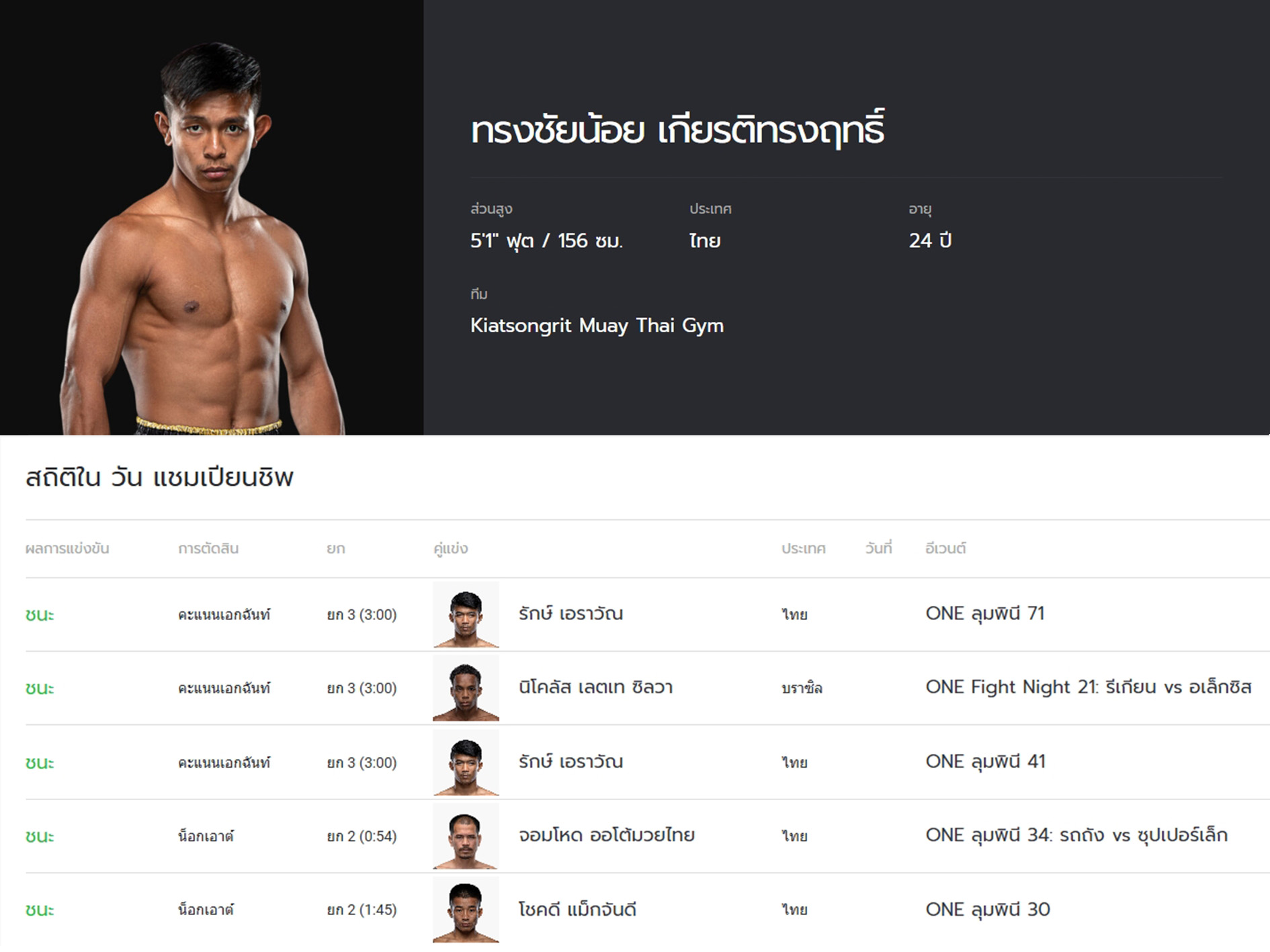The width and height of the screenshot is (1270, 952).
Task: Click the fighter name heading ทรงชัยน้อย เกียรติทรงฤทธิ์
Action: 677,129
